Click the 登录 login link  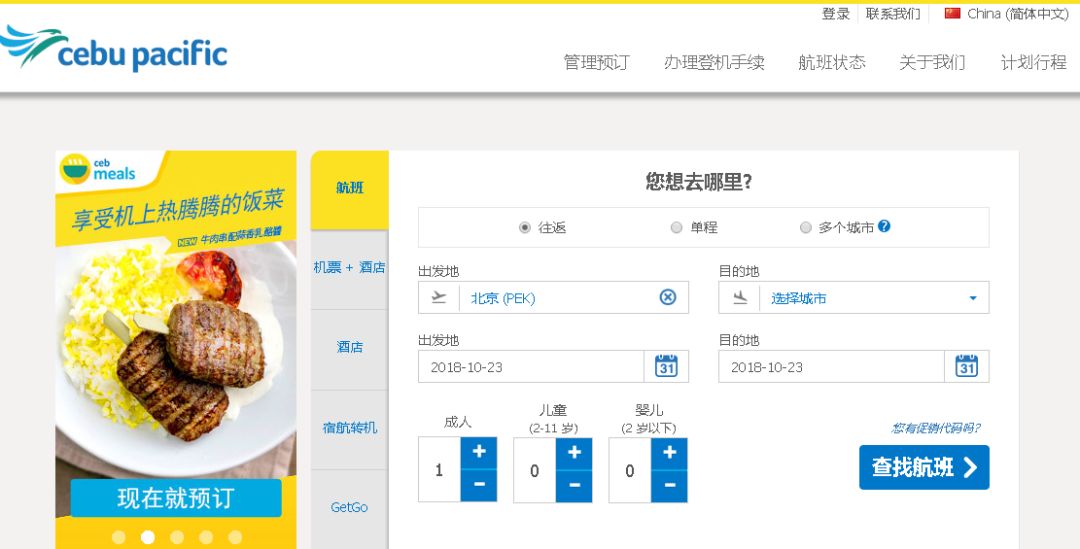coord(835,14)
